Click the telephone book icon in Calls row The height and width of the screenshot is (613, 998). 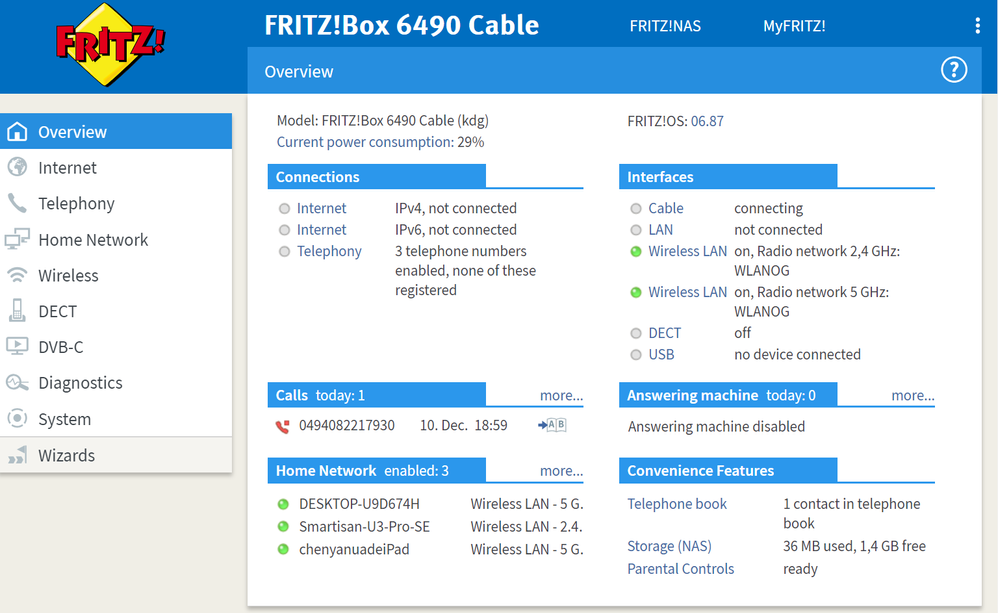coord(552,425)
